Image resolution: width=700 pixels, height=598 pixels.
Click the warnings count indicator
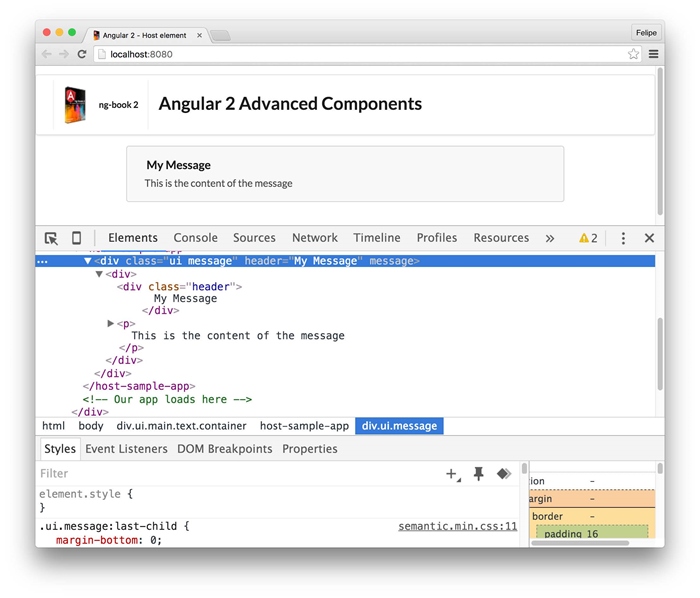click(588, 238)
